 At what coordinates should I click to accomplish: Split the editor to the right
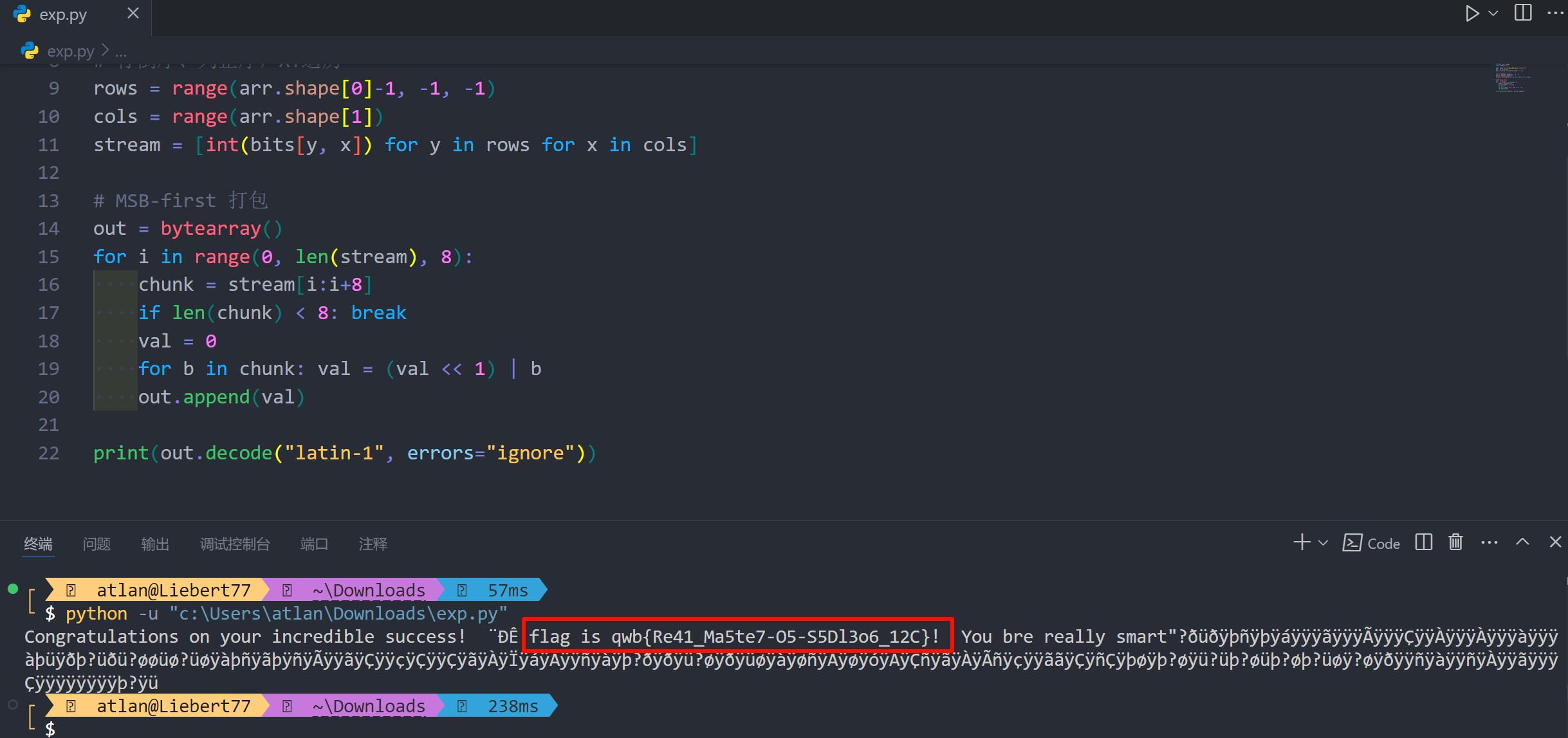[1523, 14]
